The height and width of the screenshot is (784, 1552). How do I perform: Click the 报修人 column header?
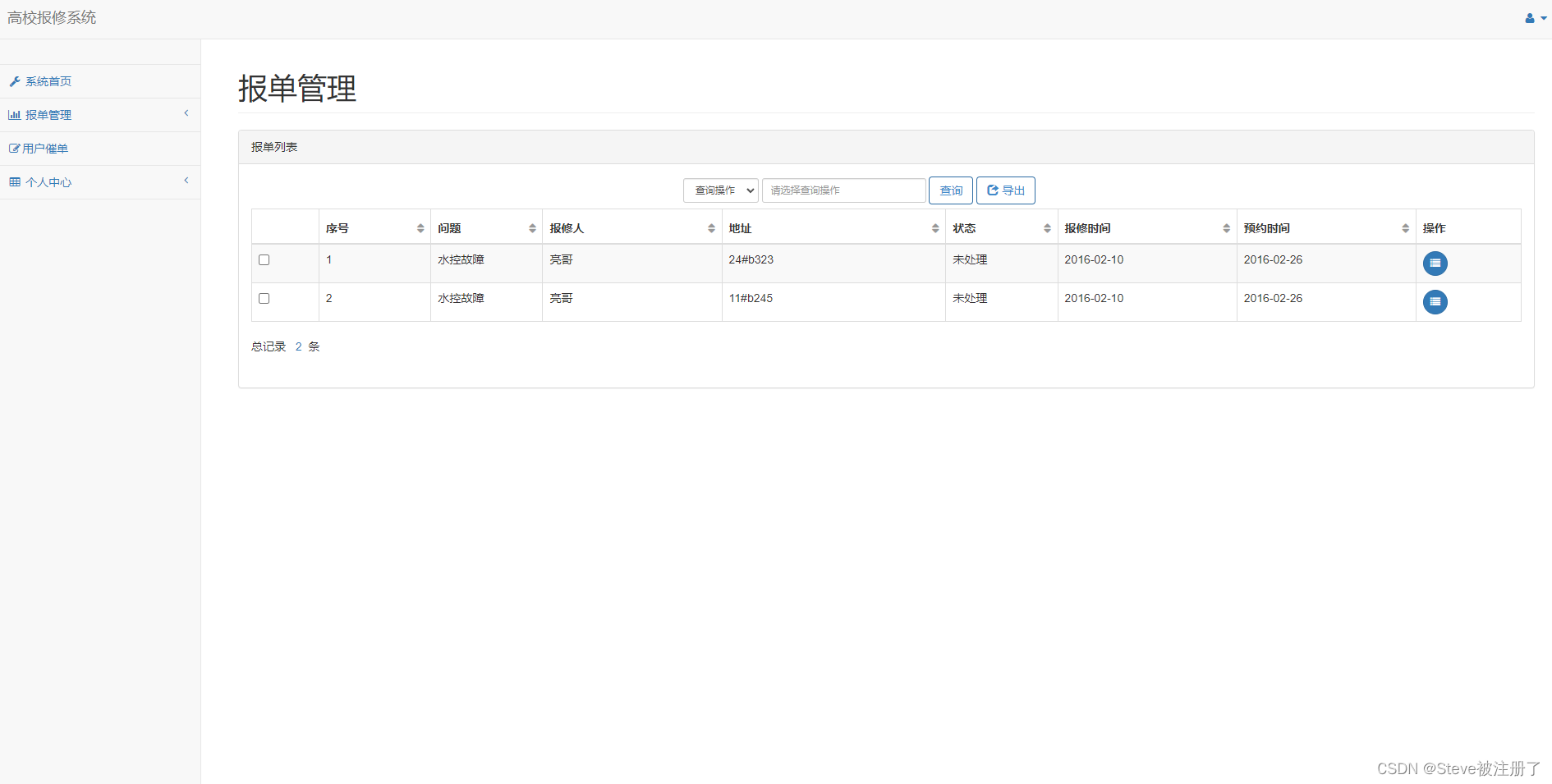(x=632, y=228)
